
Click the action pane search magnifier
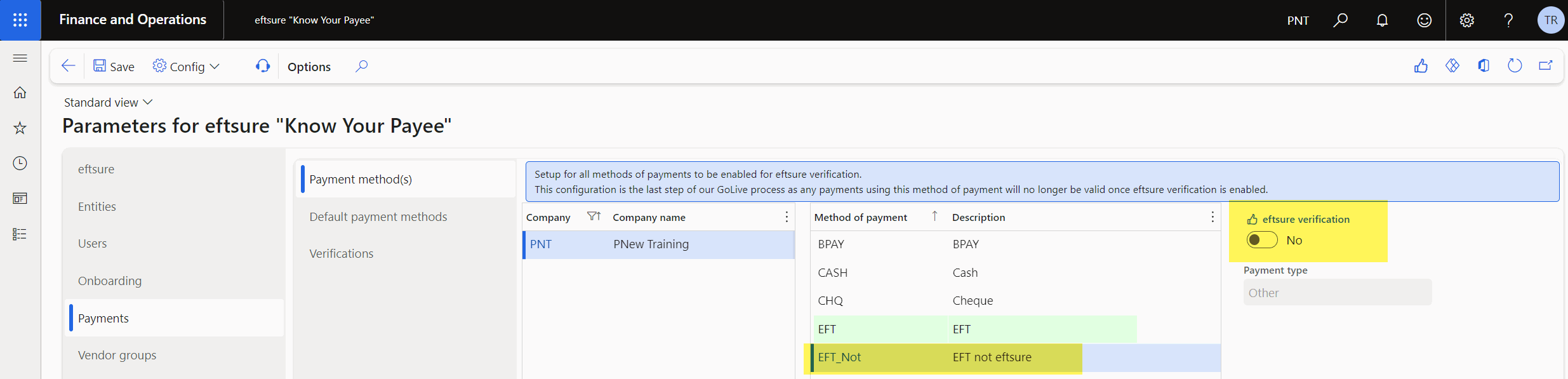tap(361, 66)
